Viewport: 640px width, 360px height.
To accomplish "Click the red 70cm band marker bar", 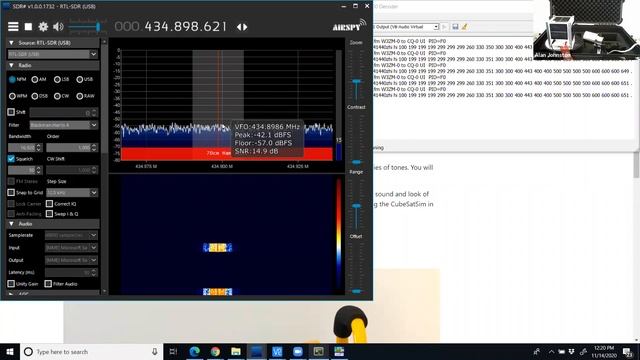I will 227,153.
